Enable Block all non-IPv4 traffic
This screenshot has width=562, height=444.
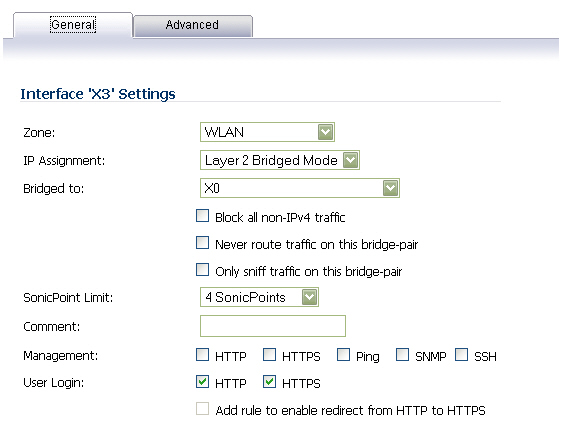click(203, 216)
